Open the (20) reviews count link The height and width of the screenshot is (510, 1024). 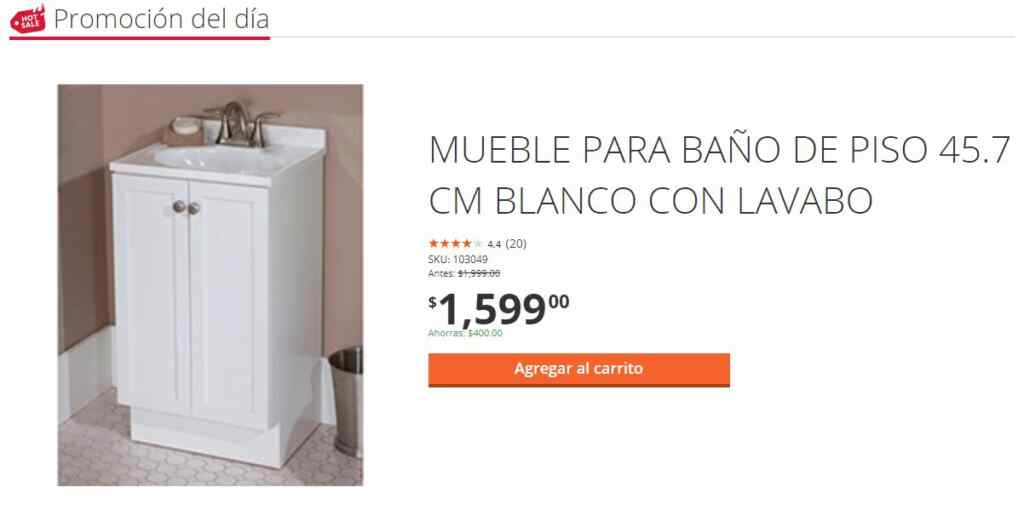pyautogui.click(x=516, y=244)
